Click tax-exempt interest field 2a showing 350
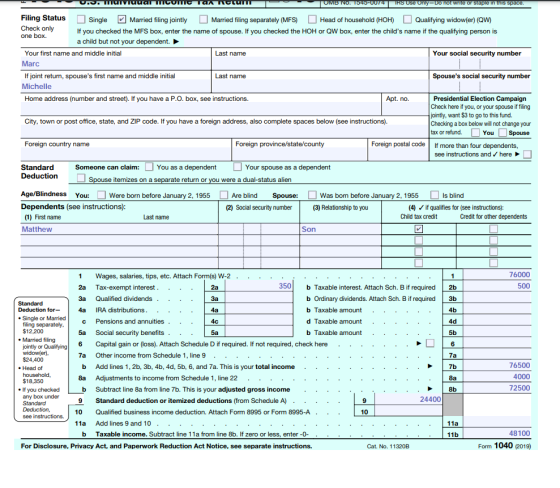 point(259,286)
